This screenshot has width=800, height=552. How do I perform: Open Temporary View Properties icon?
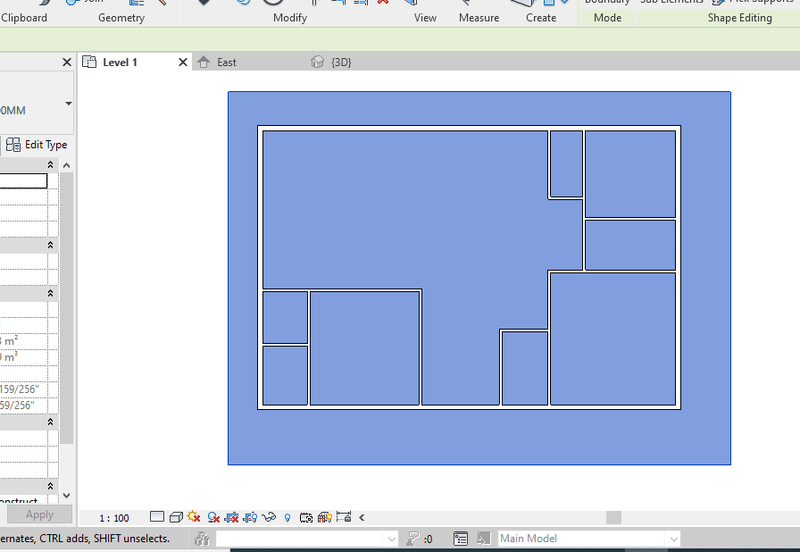tap(306, 517)
